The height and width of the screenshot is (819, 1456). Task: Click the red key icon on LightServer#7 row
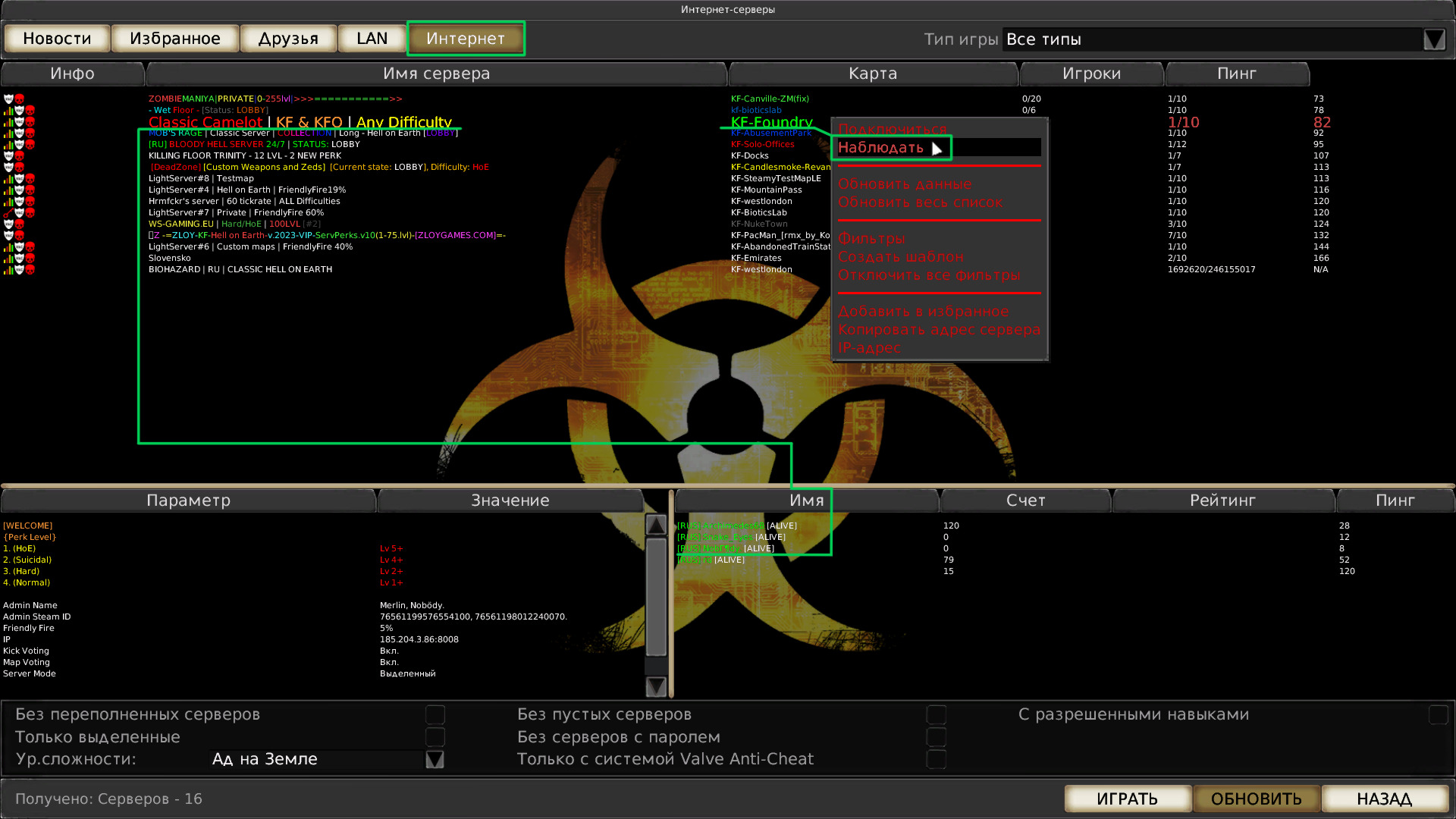click(x=8, y=213)
